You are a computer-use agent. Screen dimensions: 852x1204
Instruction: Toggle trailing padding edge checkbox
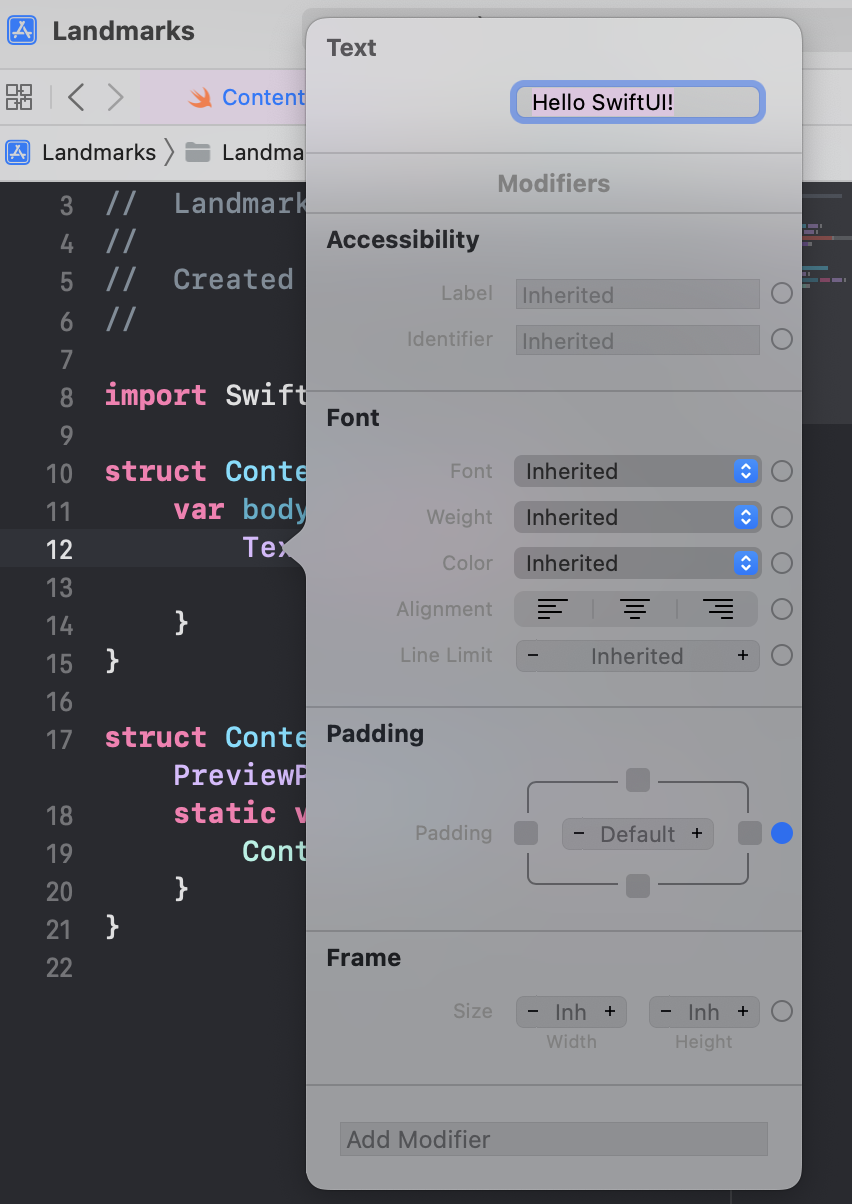[x=750, y=833]
